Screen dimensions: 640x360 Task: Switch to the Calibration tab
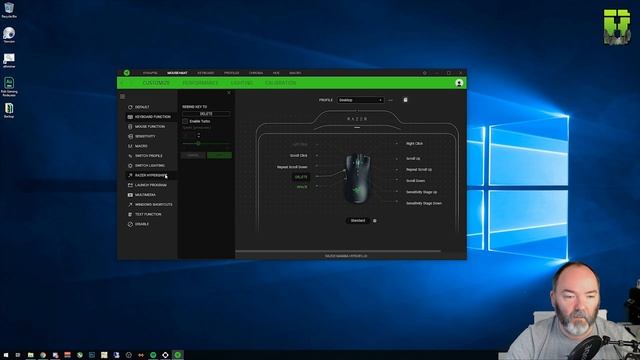tap(280, 83)
